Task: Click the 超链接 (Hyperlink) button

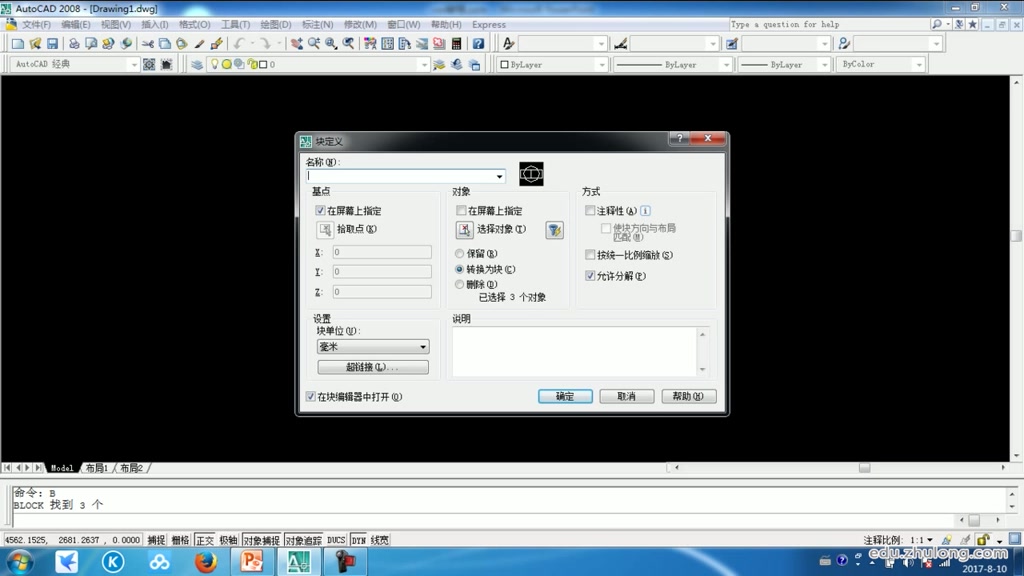Action: 372,366
